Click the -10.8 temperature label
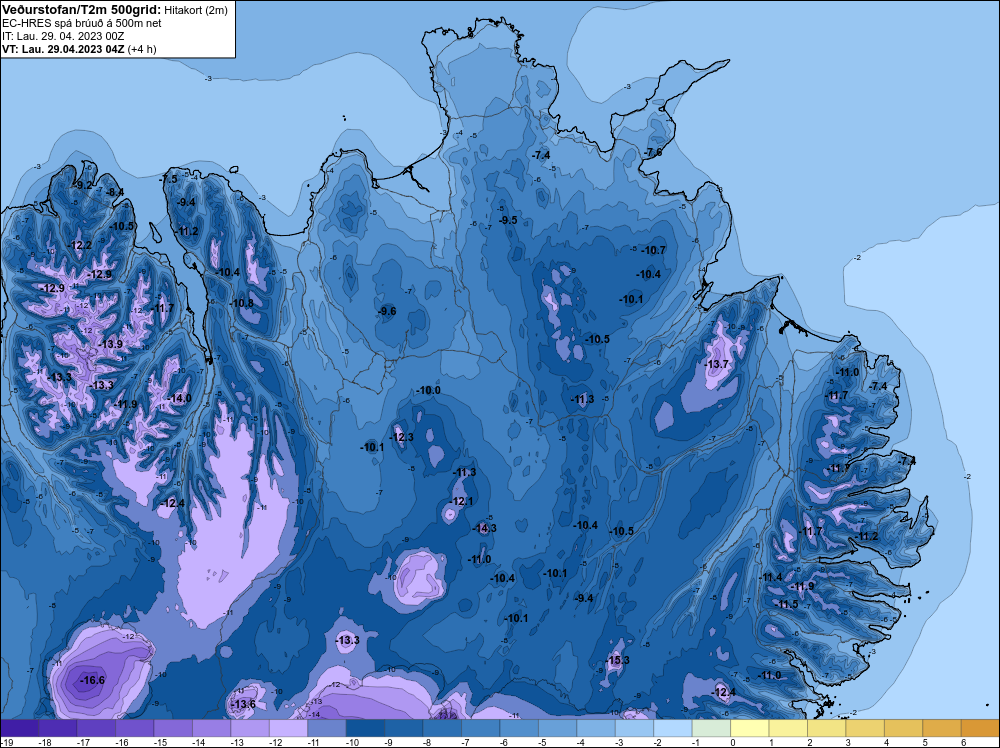The image size is (1000, 748). 241,303
